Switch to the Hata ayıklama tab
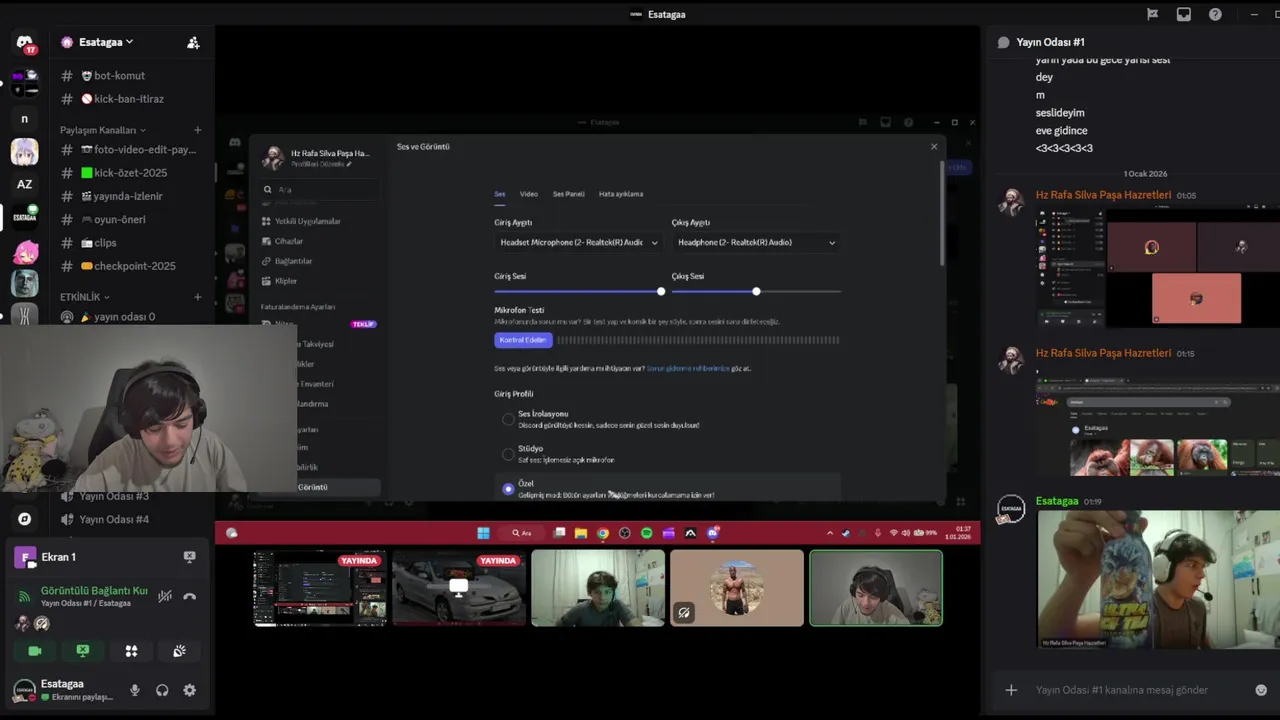1280x720 pixels. pyautogui.click(x=621, y=194)
